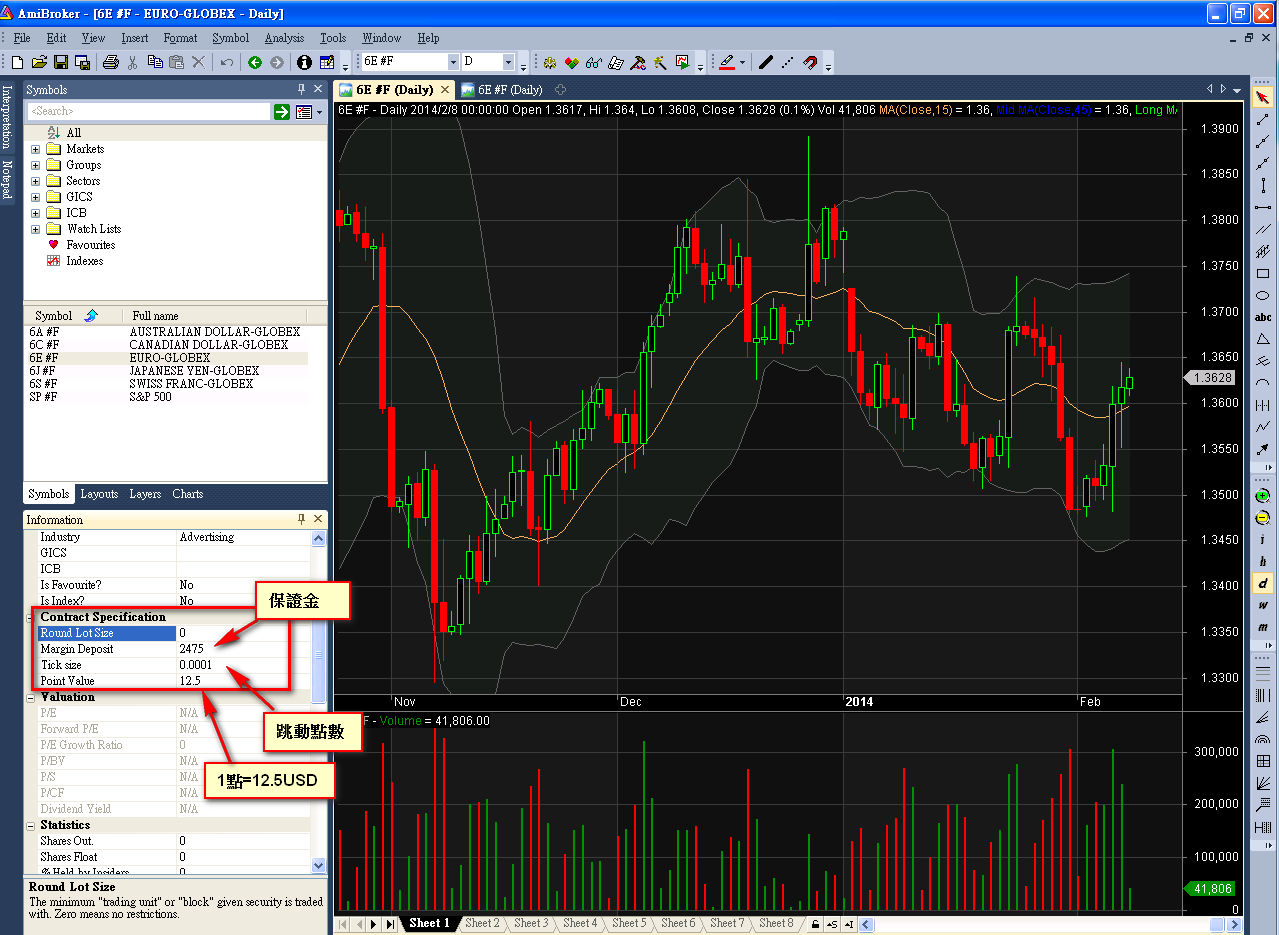Image resolution: width=1279 pixels, height=935 pixels.
Task: Click the New document icon in toolbar
Action: (x=17, y=62)
